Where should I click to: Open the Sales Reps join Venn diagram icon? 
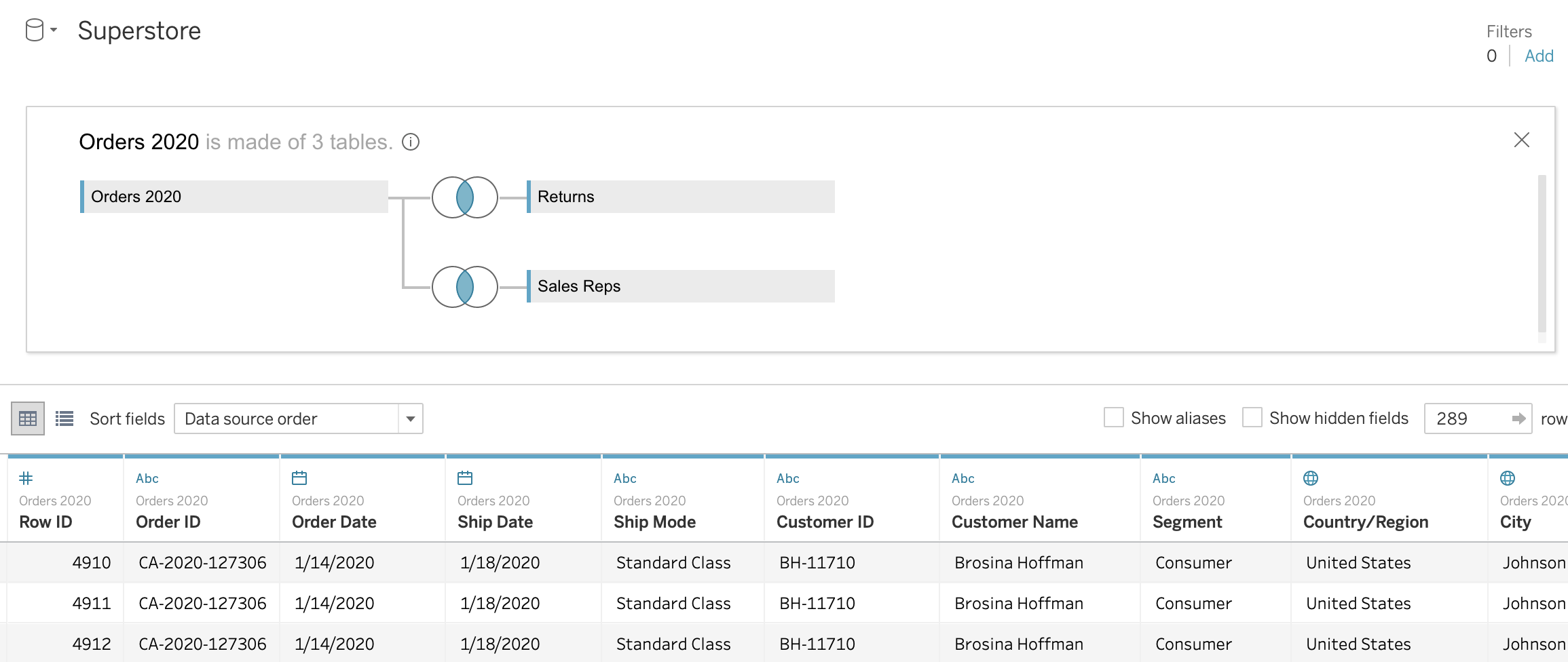click(x=465, y=287)
